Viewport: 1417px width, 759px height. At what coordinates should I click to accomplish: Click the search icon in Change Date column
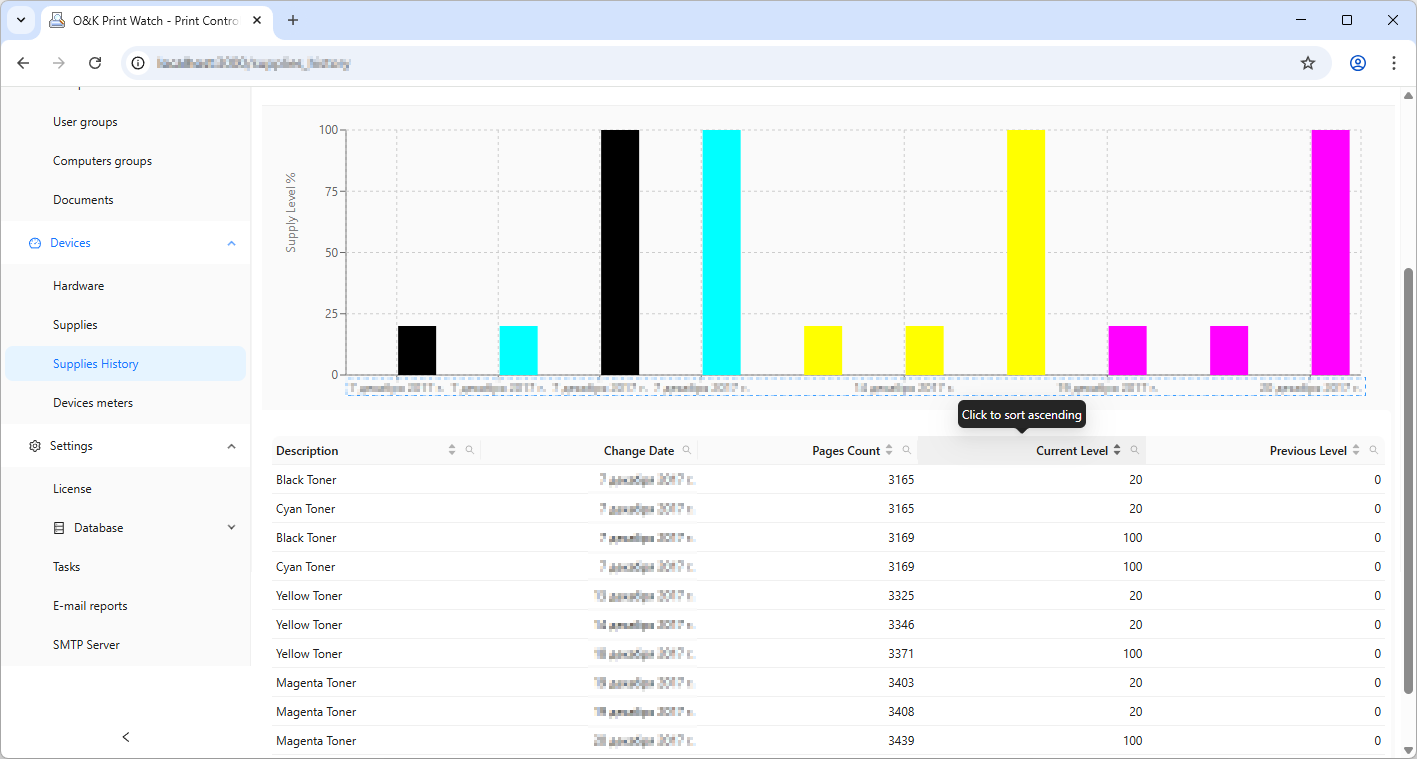click(x=686, y=451)
